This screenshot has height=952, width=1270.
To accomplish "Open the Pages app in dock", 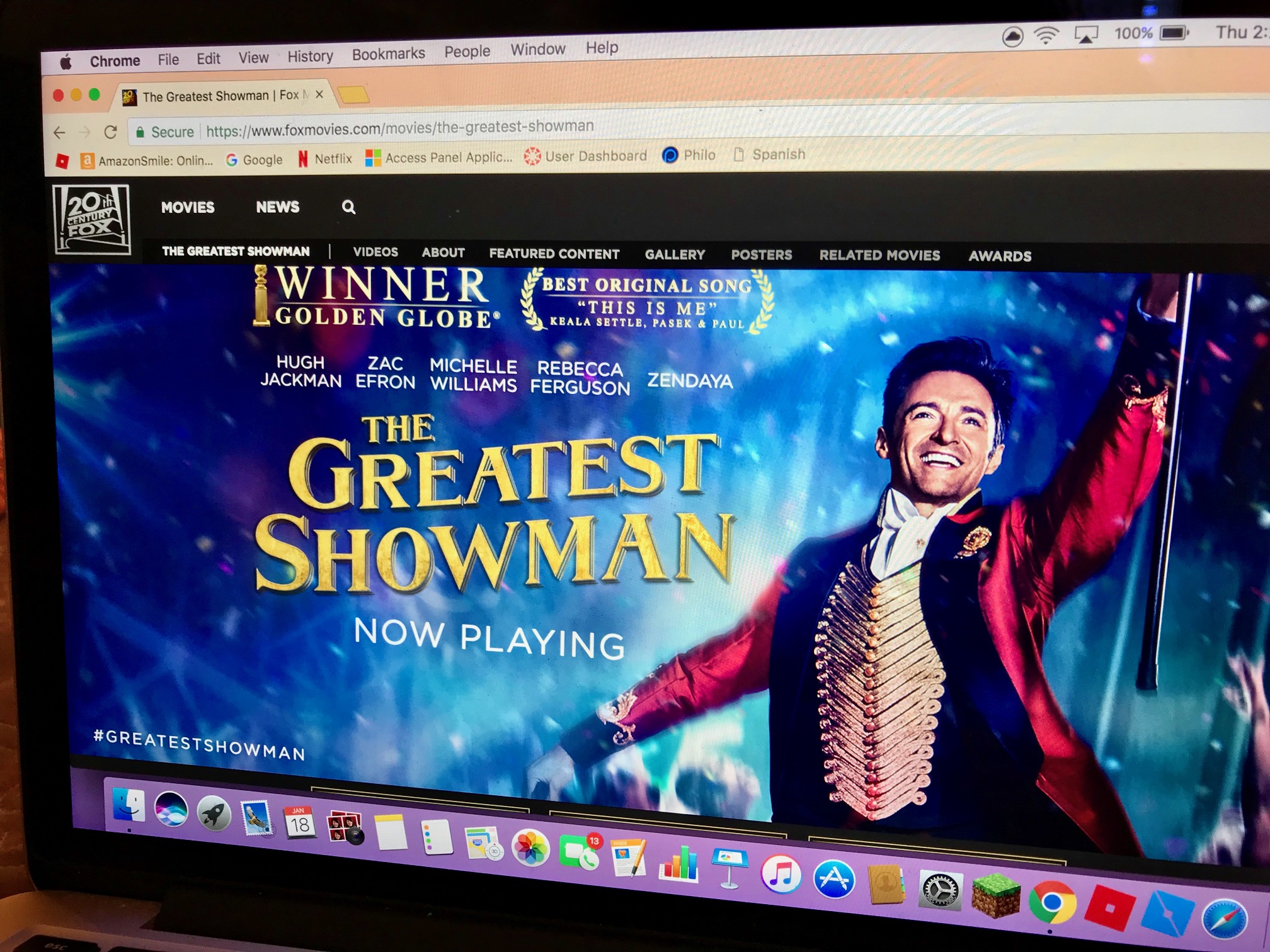I will coord(629,858).
